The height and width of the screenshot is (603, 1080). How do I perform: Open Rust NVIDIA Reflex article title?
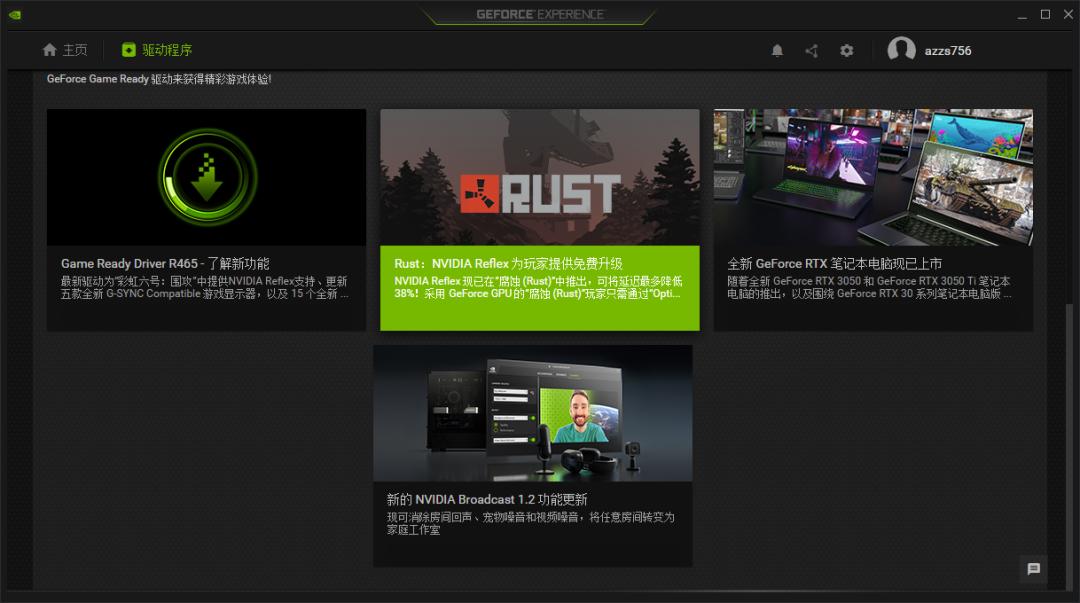pyautogui.click(x=508, y=263)
